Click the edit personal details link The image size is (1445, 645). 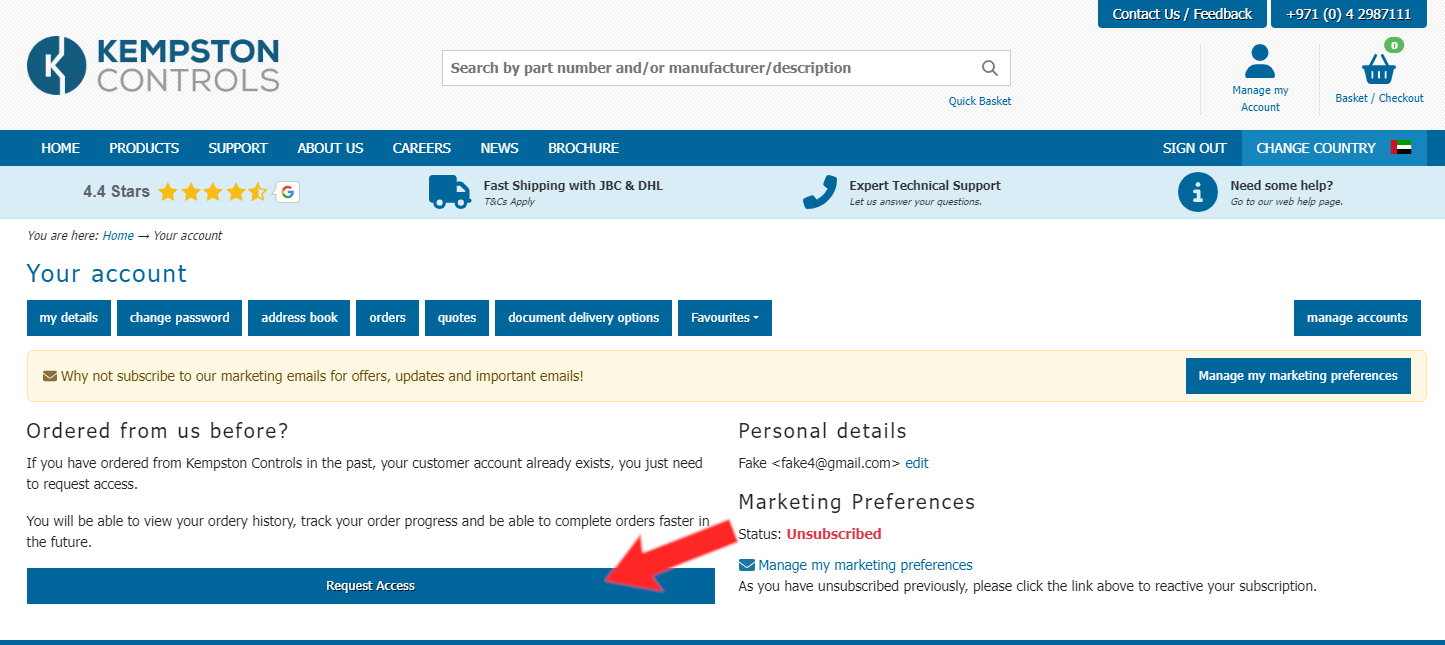[917, 463]
